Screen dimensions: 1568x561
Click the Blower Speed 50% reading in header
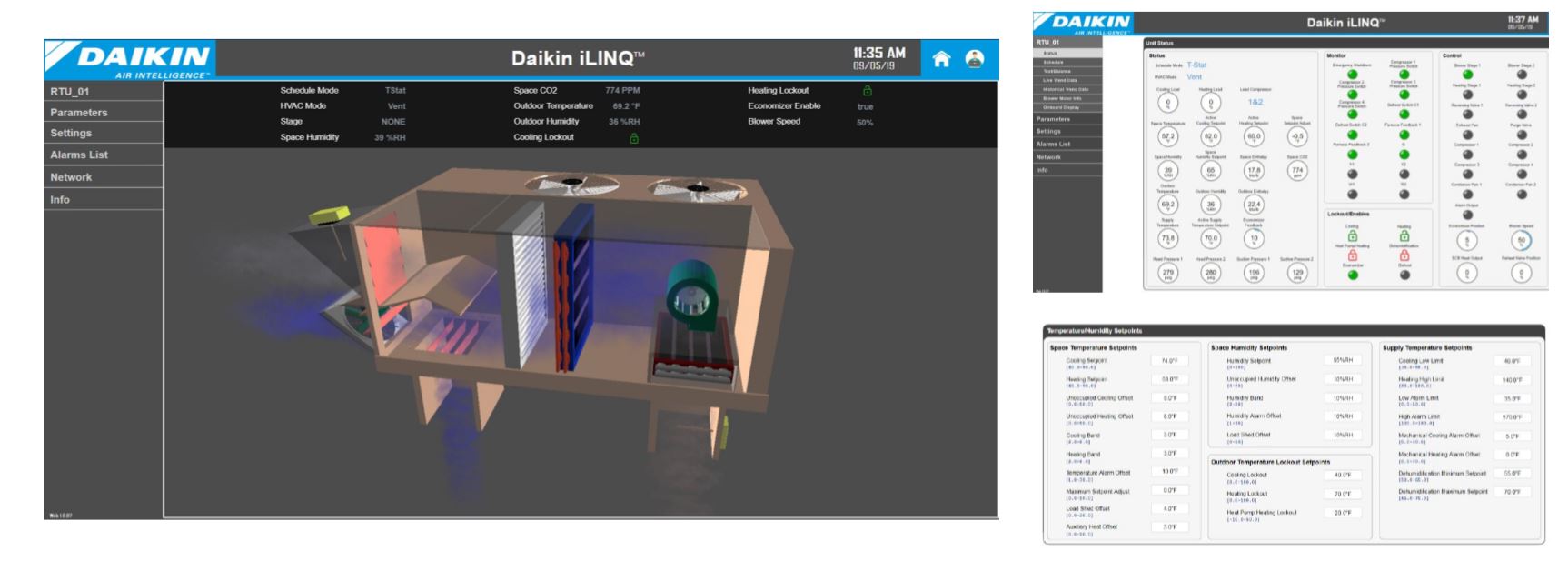865,123
